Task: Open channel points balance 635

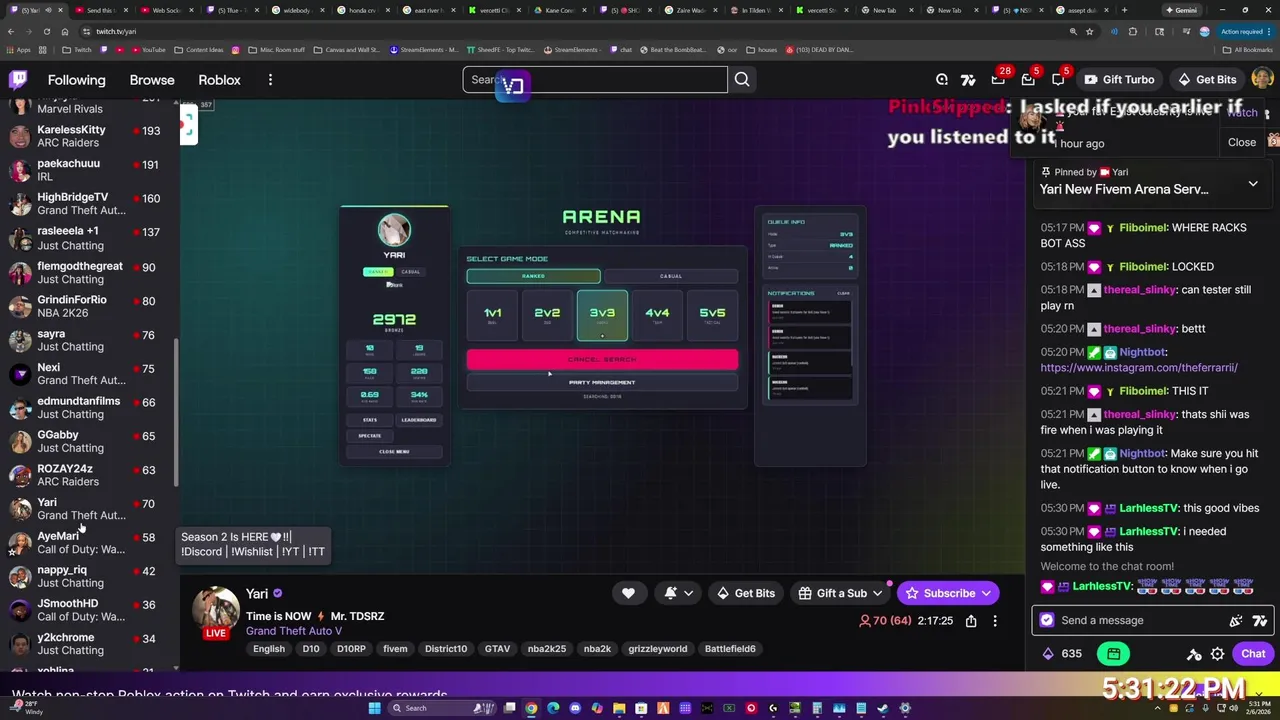Action: (1063, 654)
